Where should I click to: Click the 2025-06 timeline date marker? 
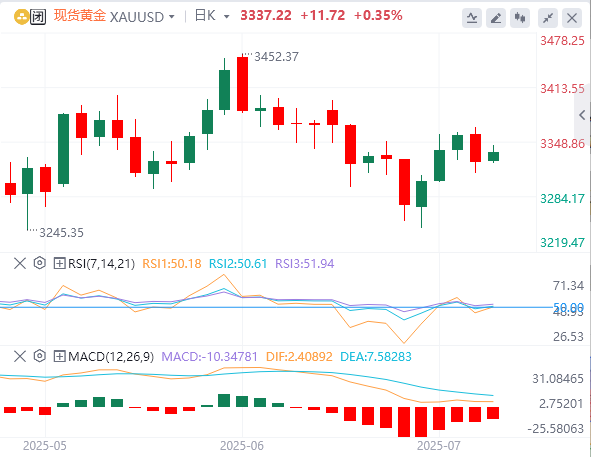tap(242, 446)
